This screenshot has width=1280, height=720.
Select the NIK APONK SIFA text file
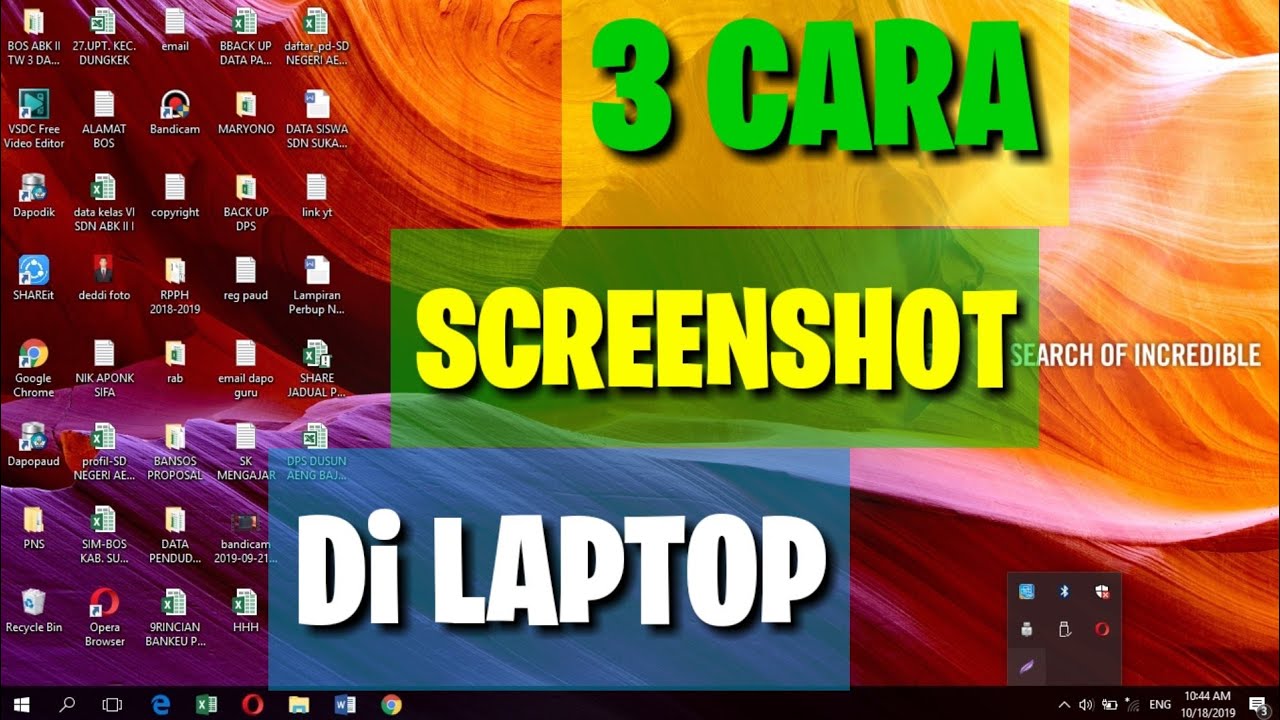pos(104,369)
